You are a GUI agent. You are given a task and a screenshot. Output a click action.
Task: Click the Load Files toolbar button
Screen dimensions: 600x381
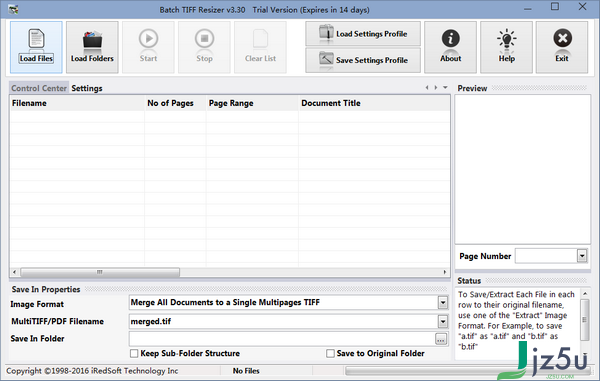[36, 47]
